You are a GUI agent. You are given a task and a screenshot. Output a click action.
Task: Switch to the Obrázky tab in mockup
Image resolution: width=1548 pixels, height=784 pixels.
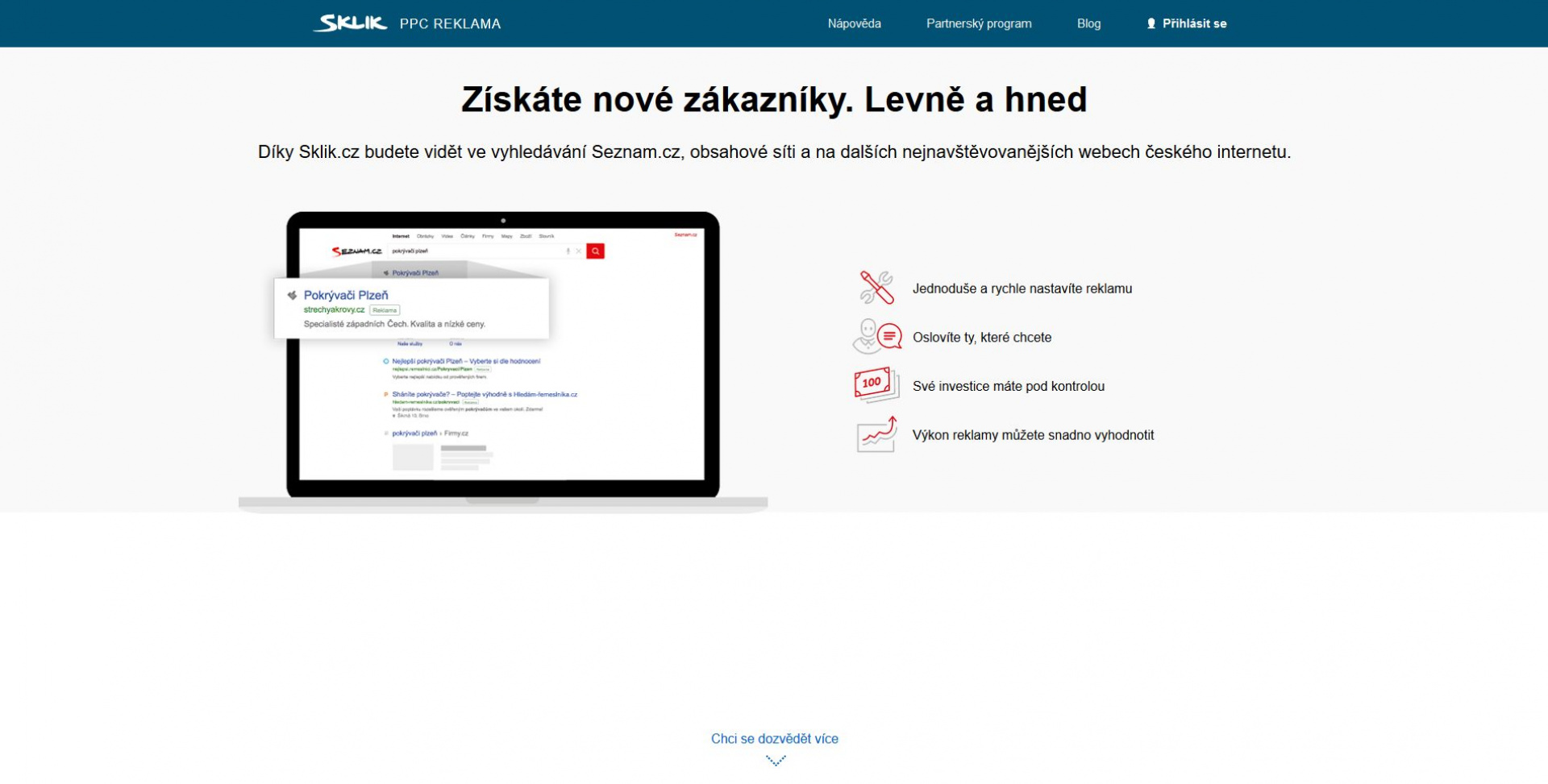tap(426, 236)
